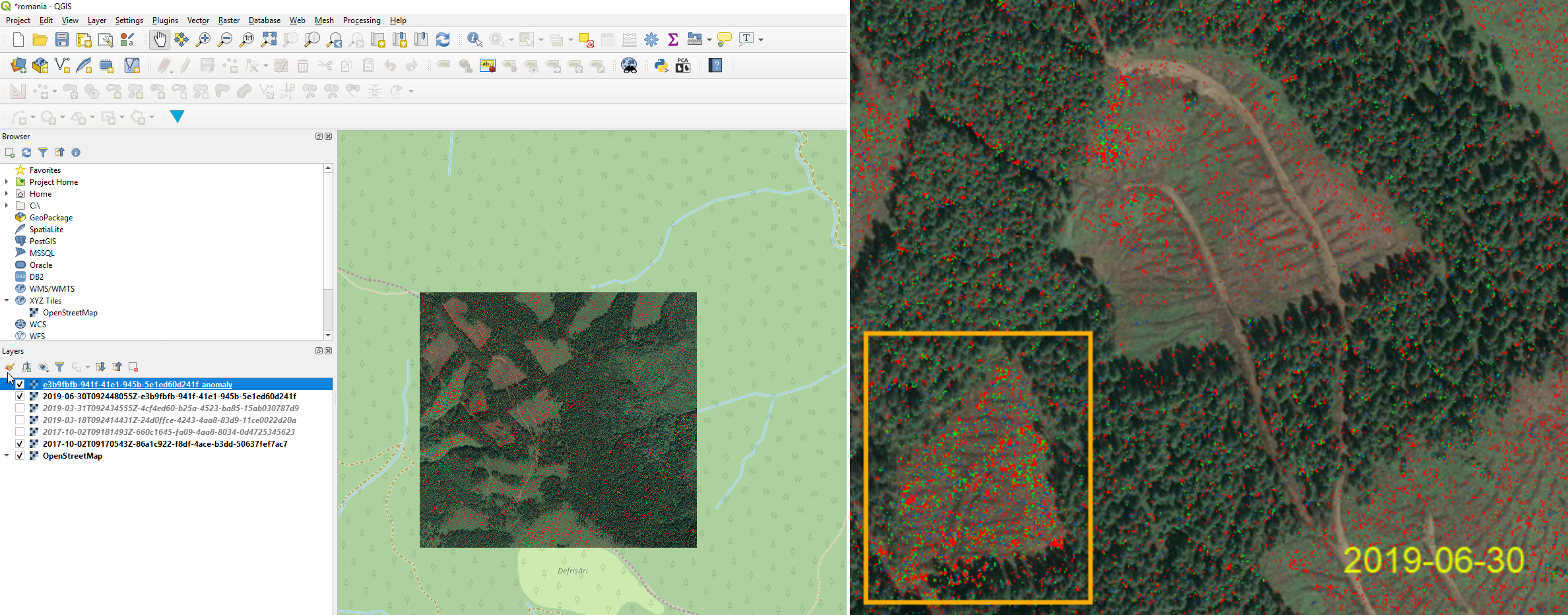
Task: Filter legend by map content in Layers
Action: 59,367
